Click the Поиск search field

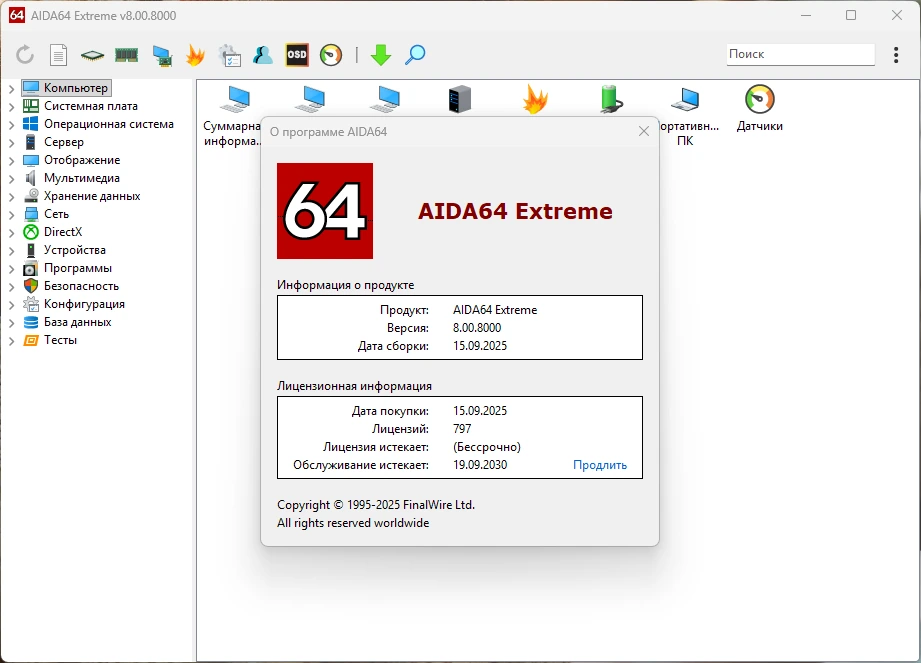(801, 54)
